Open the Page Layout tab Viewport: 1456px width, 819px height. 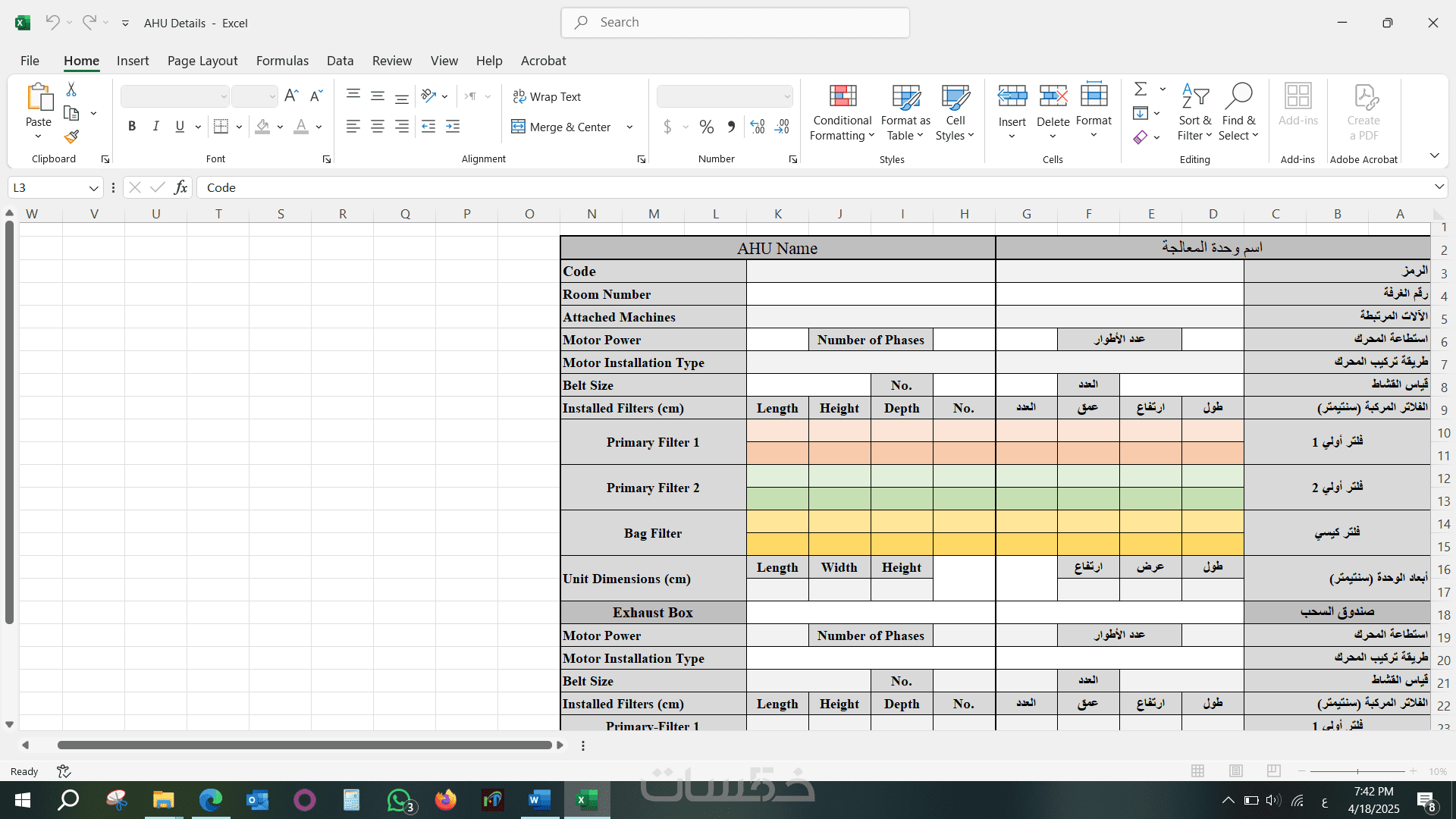coord(202,61)
